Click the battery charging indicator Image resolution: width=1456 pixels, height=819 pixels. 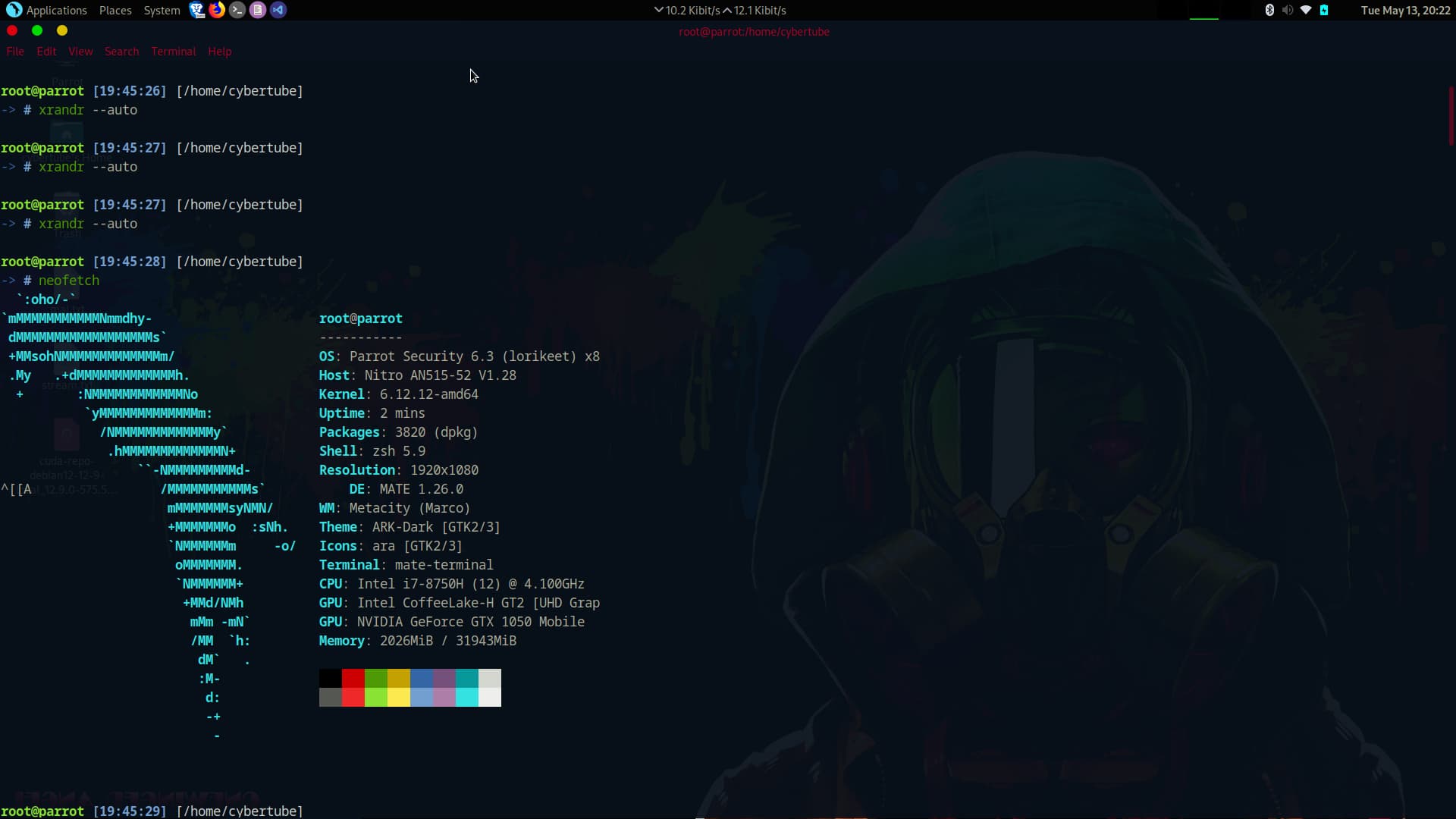point(1324,10)
